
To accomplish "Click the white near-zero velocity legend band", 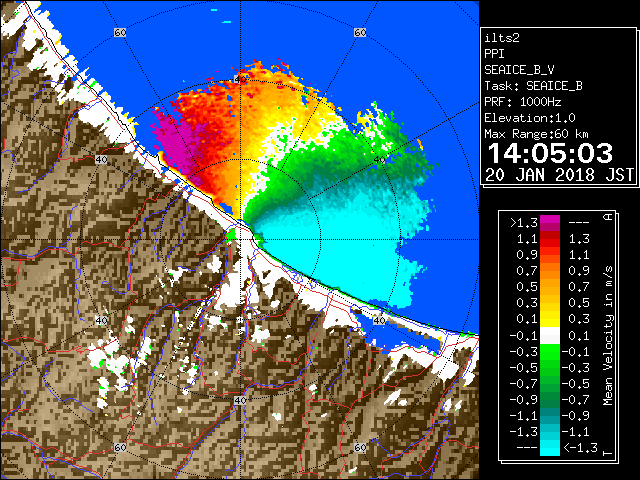I will (x=550, y=336).
